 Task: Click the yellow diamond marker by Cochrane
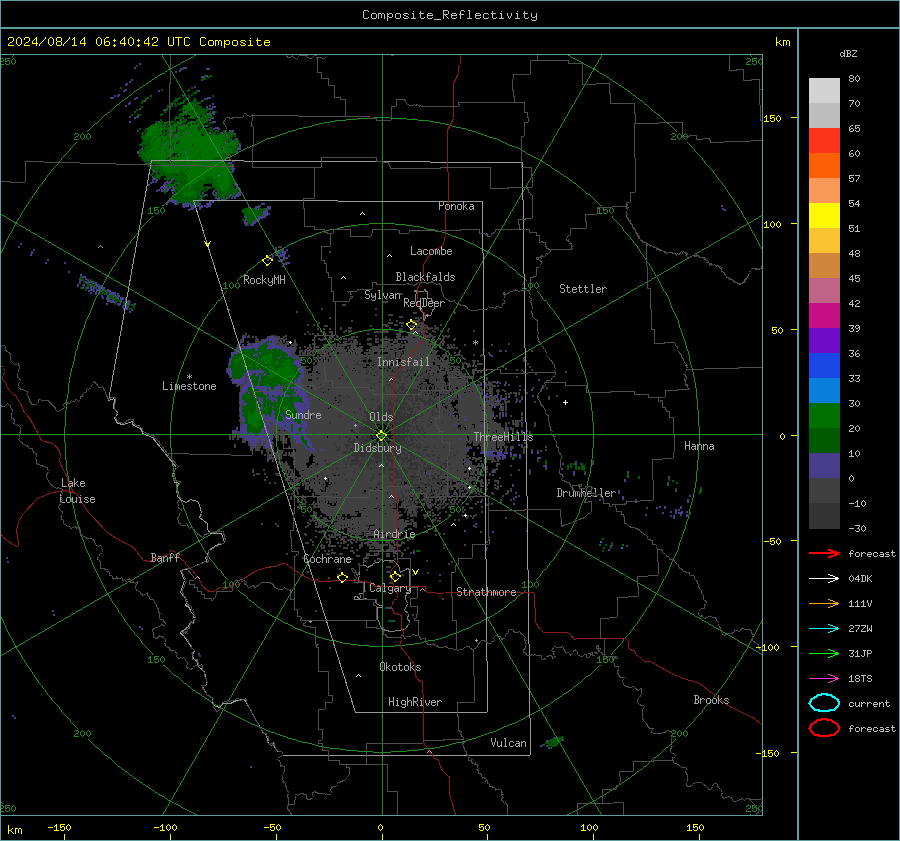pos(343,577)
